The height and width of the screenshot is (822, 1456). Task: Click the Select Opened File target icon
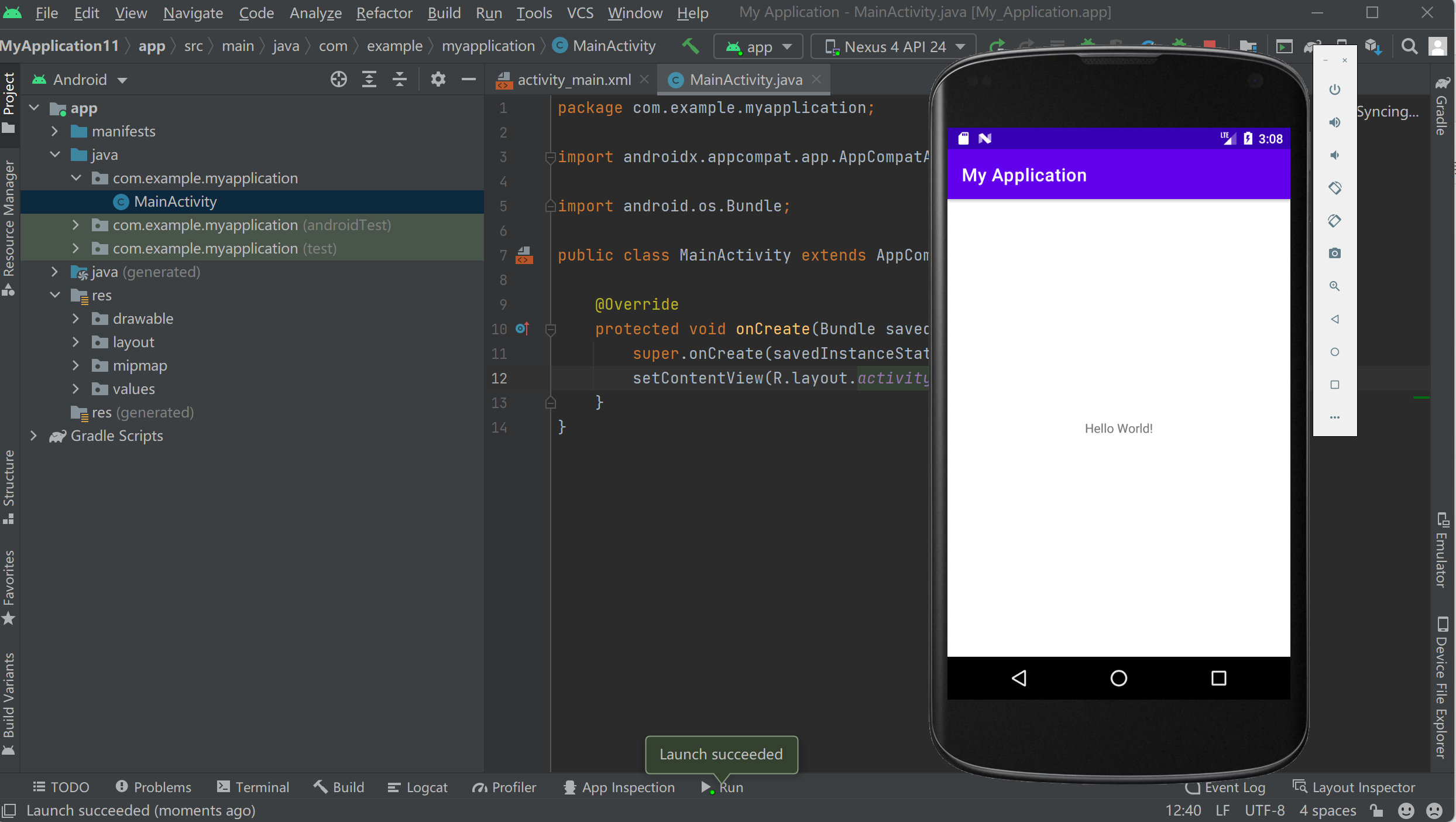point(338,79)
